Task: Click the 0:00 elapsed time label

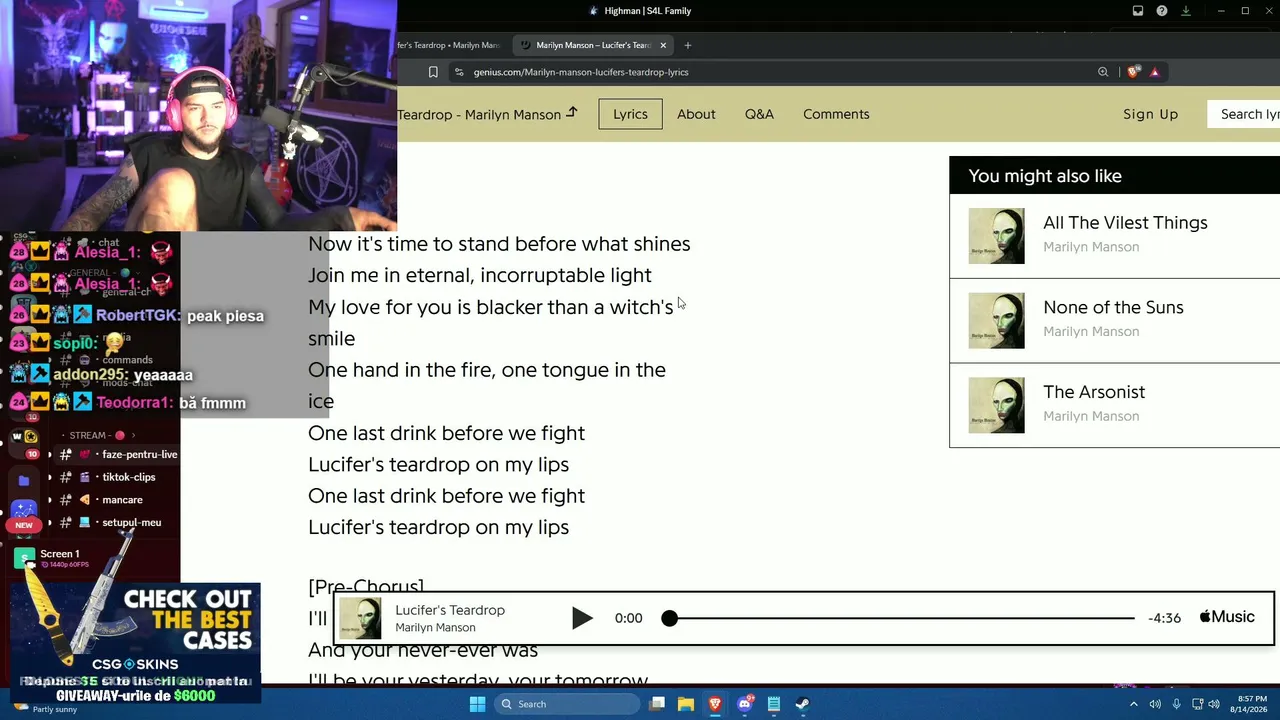Action: [628, 618]
